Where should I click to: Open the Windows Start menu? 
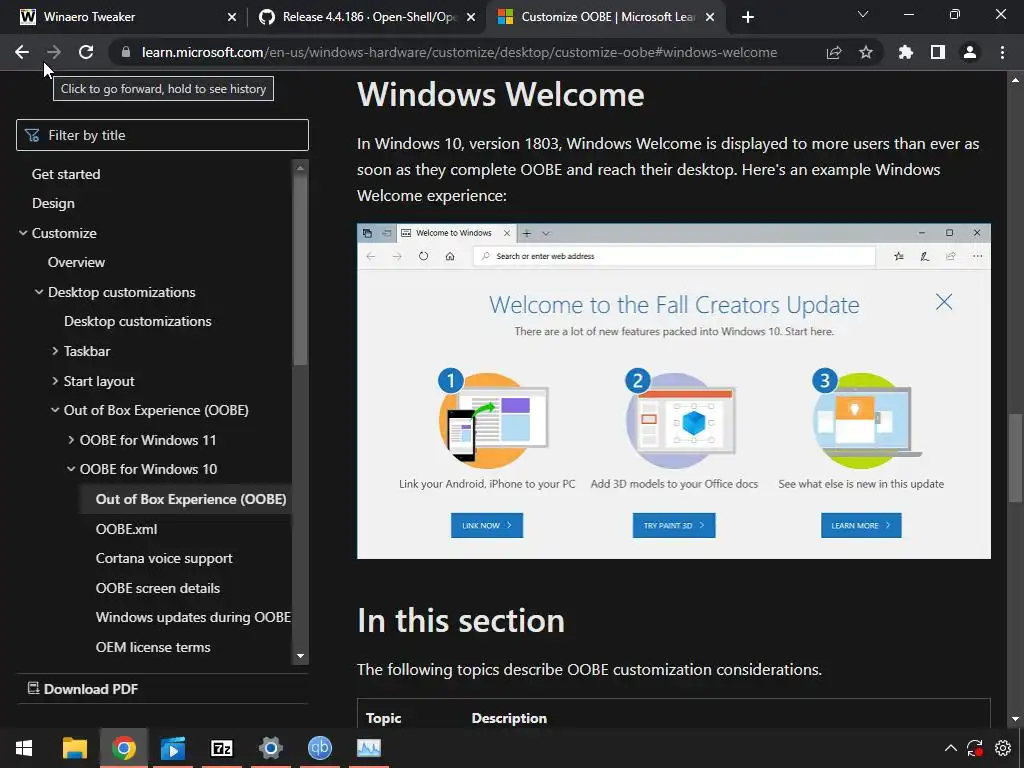[24, 748]
